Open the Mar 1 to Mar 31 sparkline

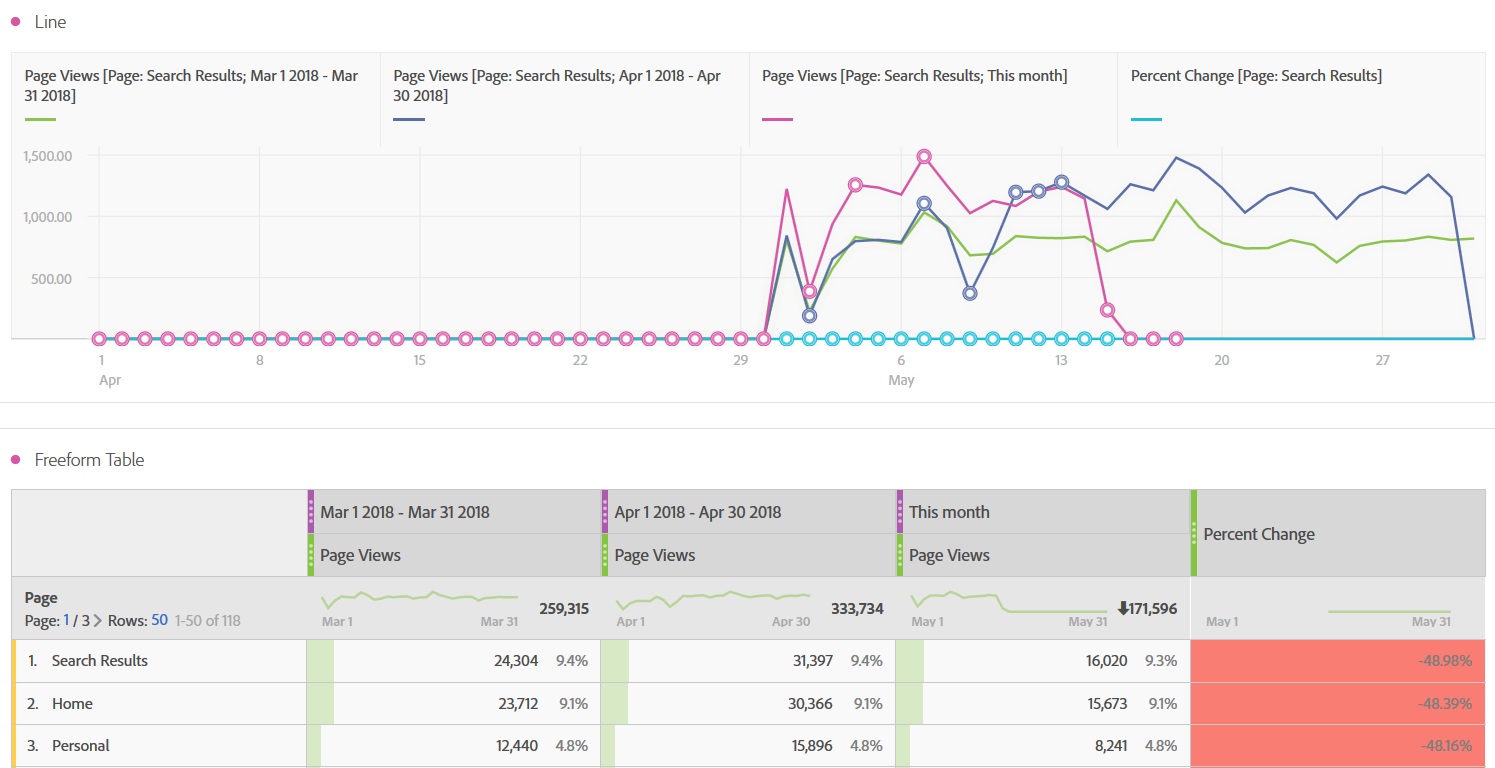[x=420, y=599]
